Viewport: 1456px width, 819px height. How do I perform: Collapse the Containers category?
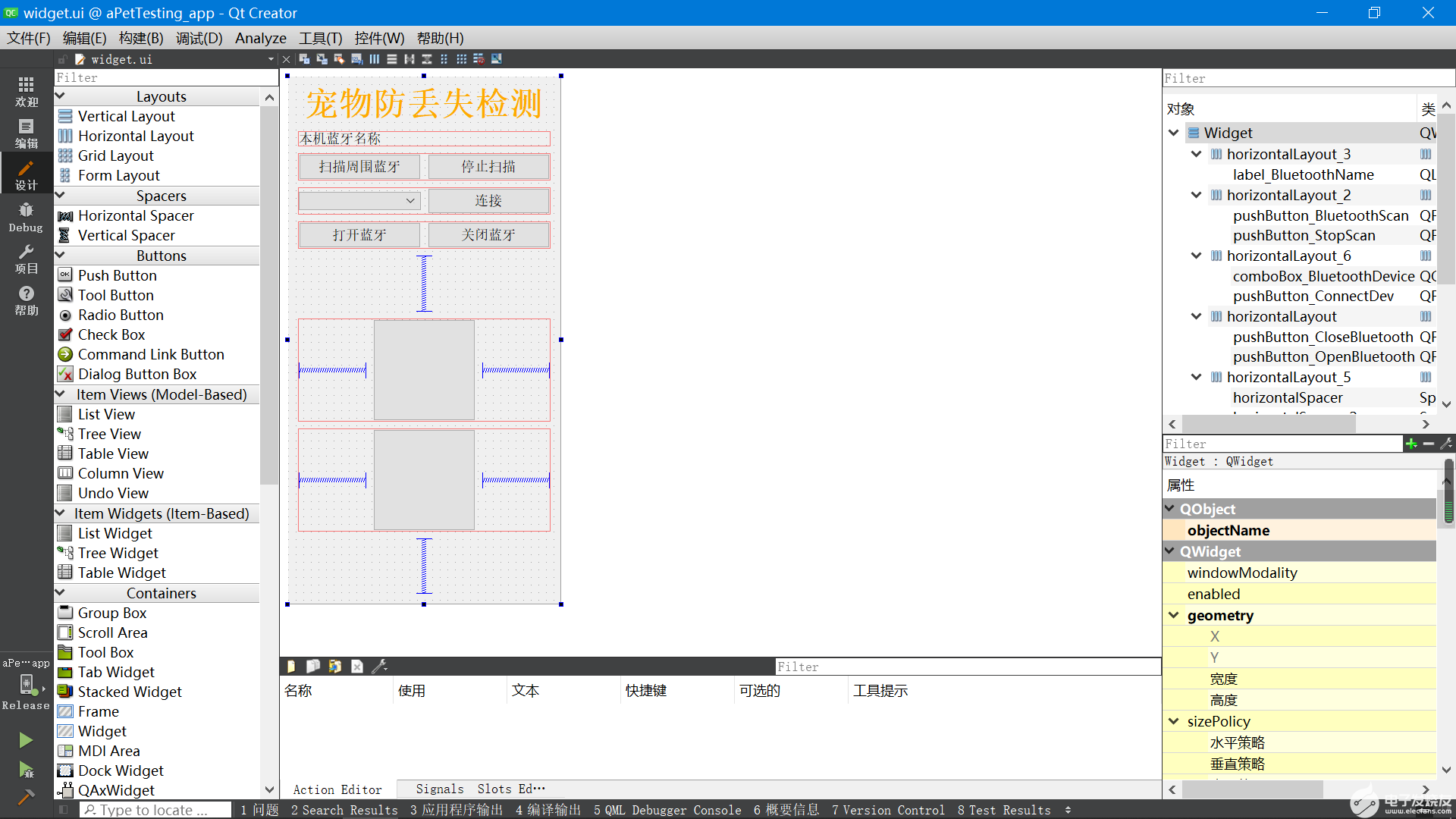tap(61, 593)
